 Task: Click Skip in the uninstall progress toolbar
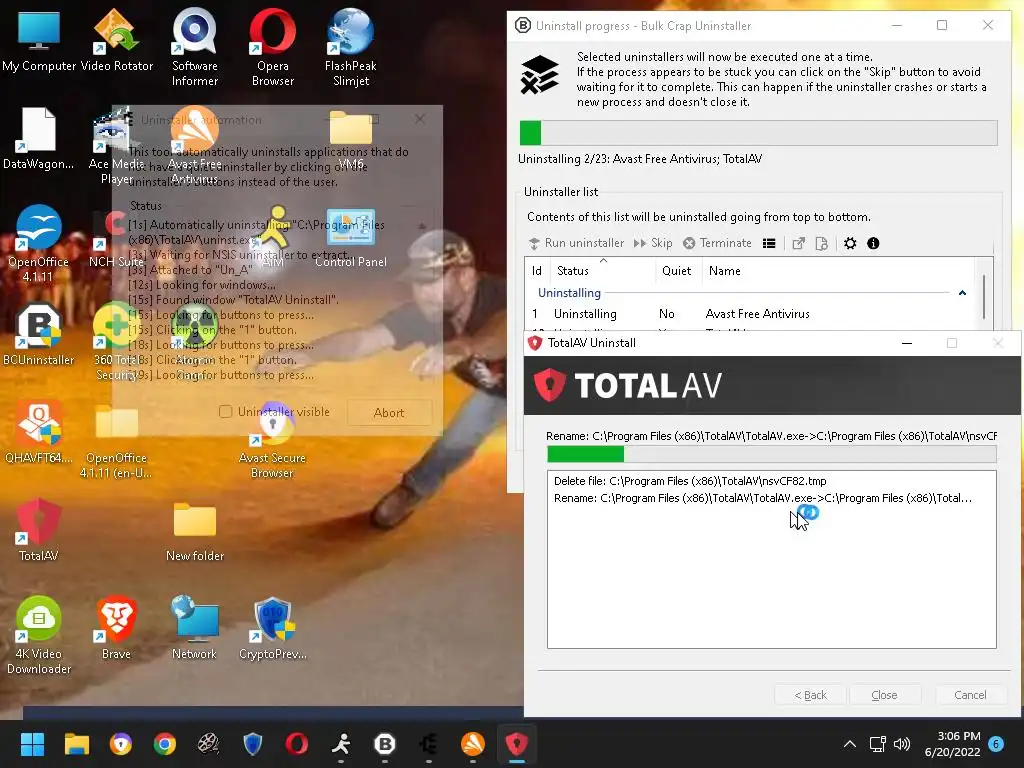click(x=652, y=243)
